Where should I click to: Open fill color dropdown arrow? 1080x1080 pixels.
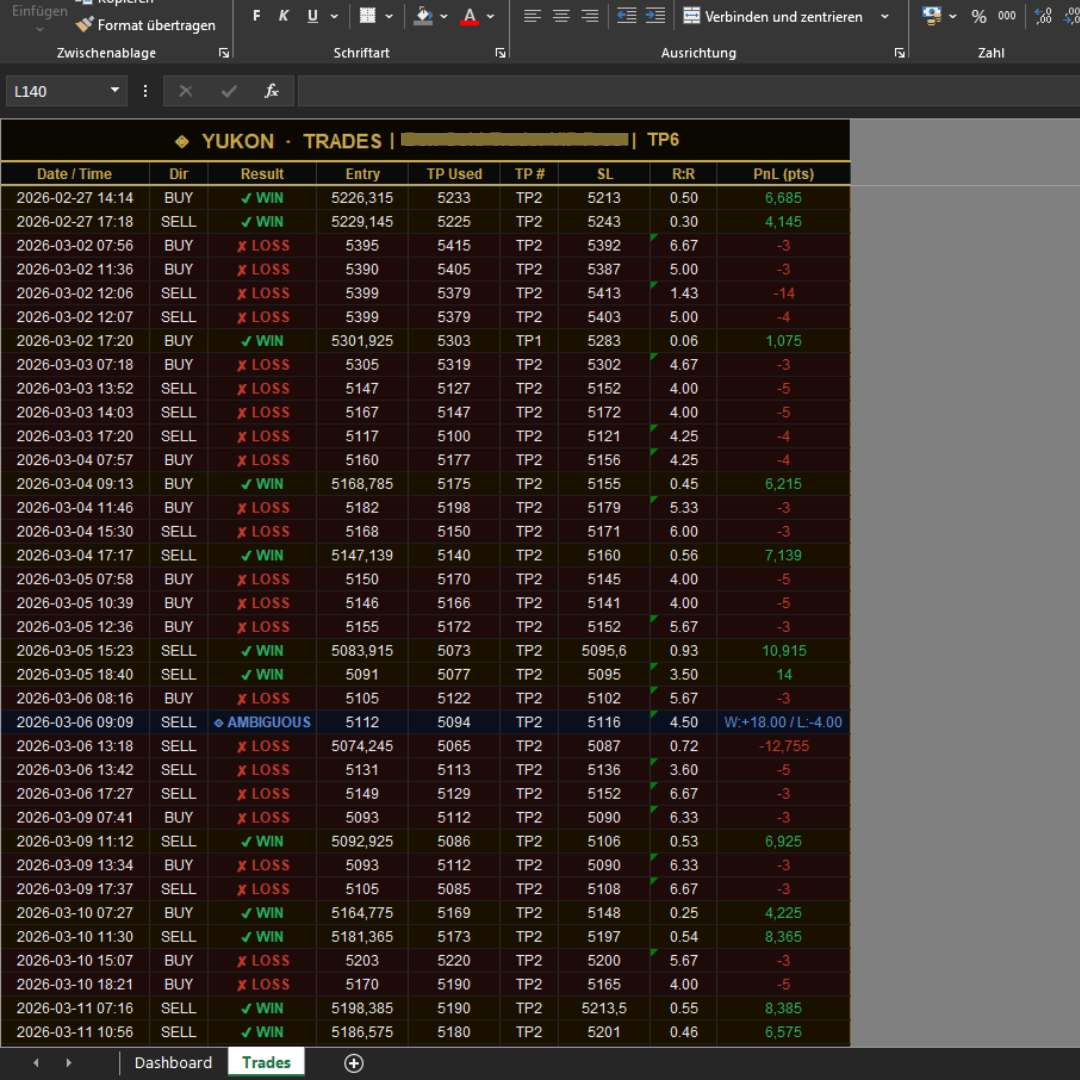click(x=444, y=16)
